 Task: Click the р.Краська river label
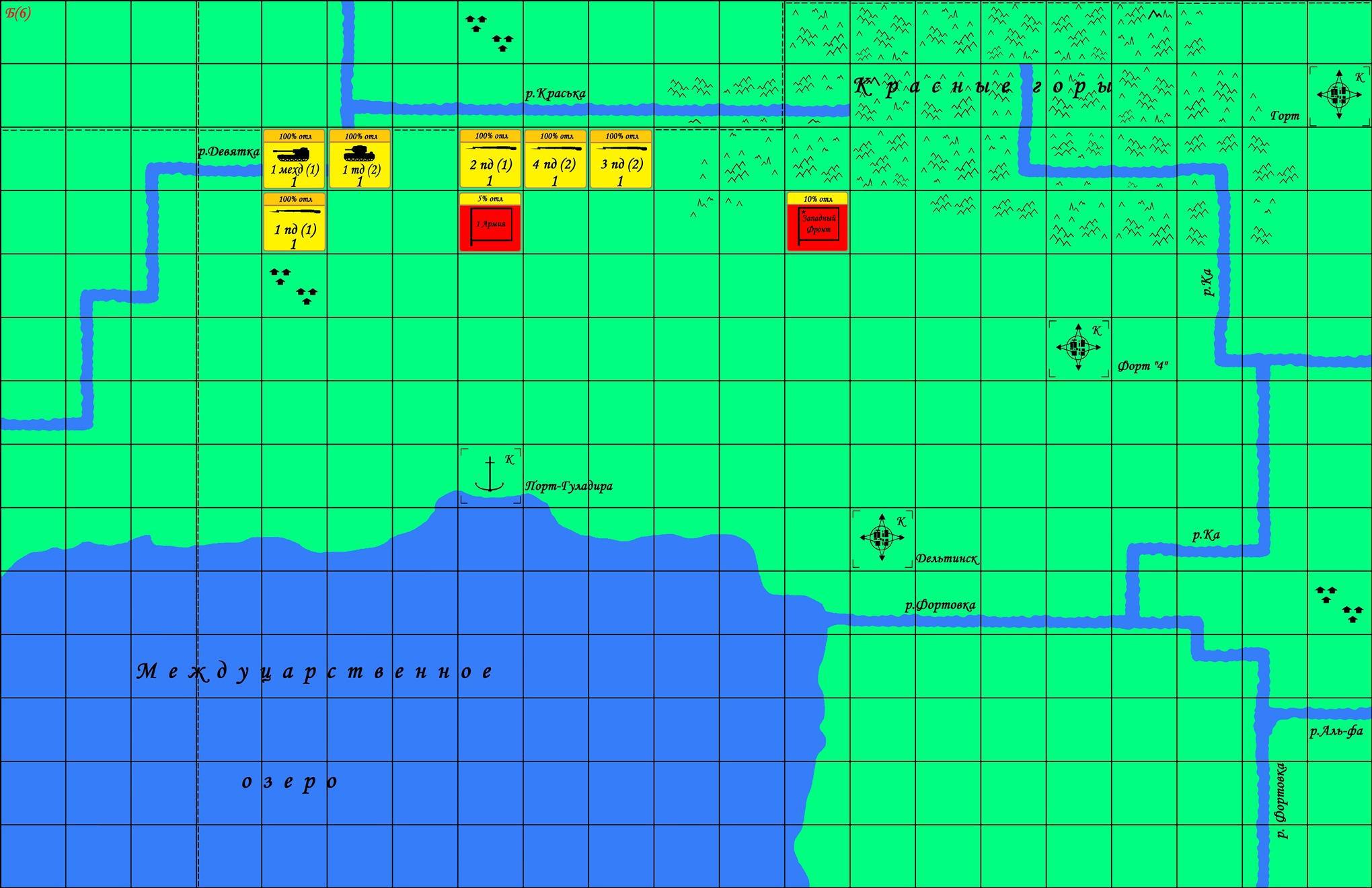point(556,94)
